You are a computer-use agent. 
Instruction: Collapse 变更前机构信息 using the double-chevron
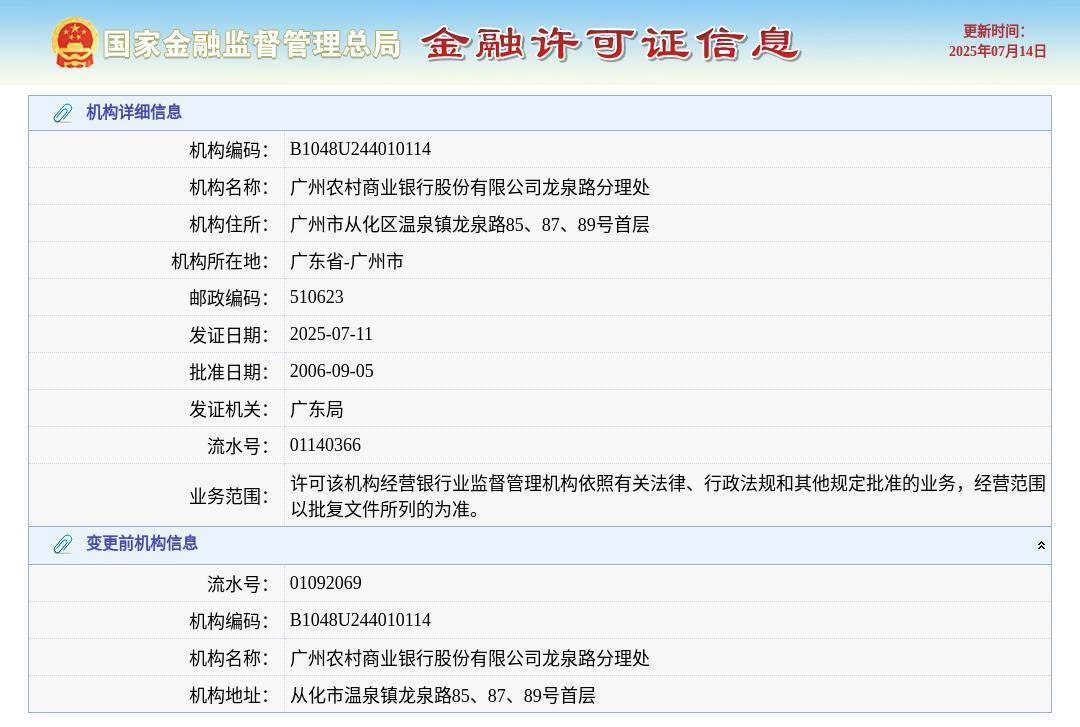pyautogui.click(x=1041, y=545)
